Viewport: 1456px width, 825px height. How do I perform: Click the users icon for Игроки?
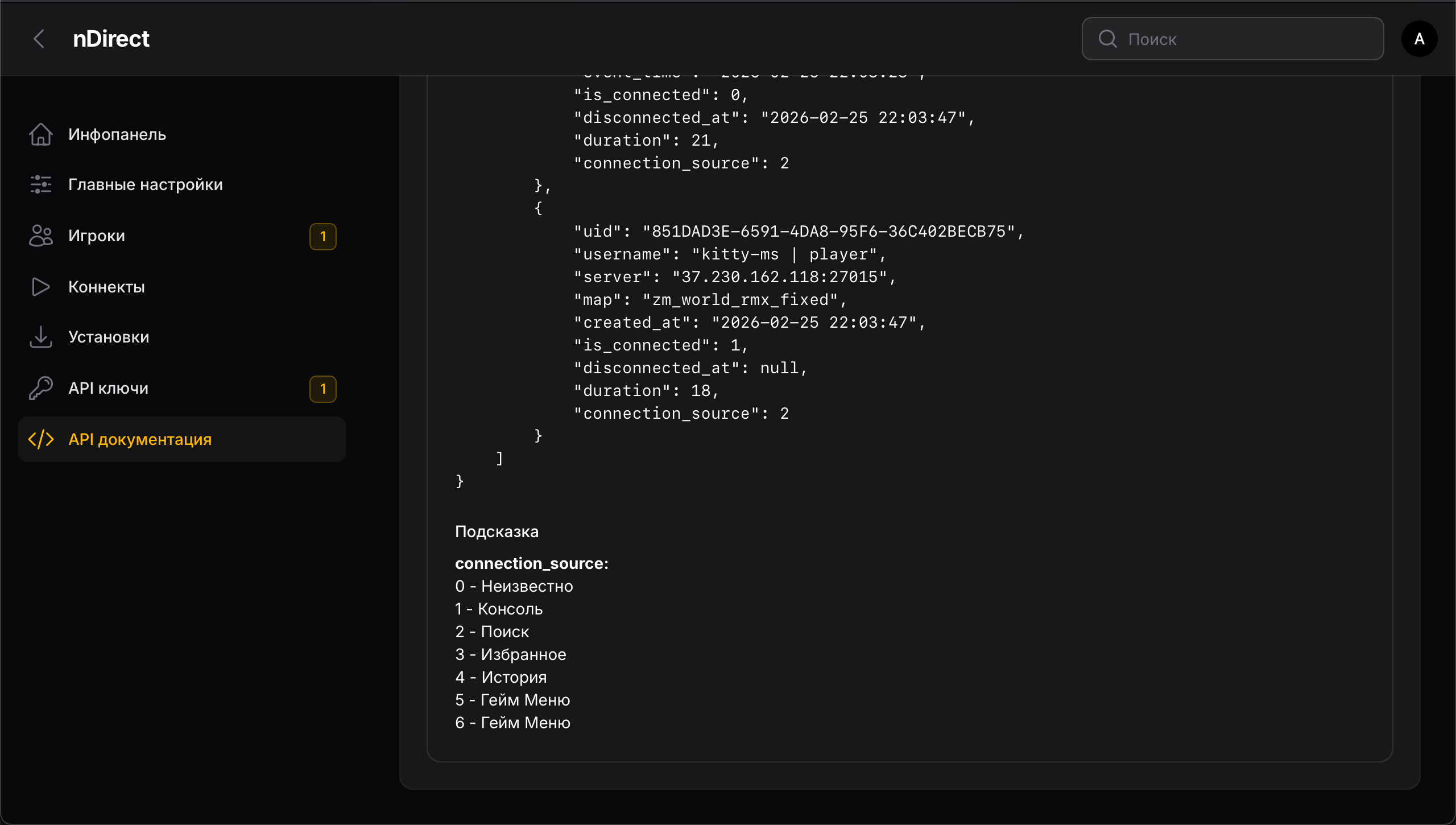[41, 236]
